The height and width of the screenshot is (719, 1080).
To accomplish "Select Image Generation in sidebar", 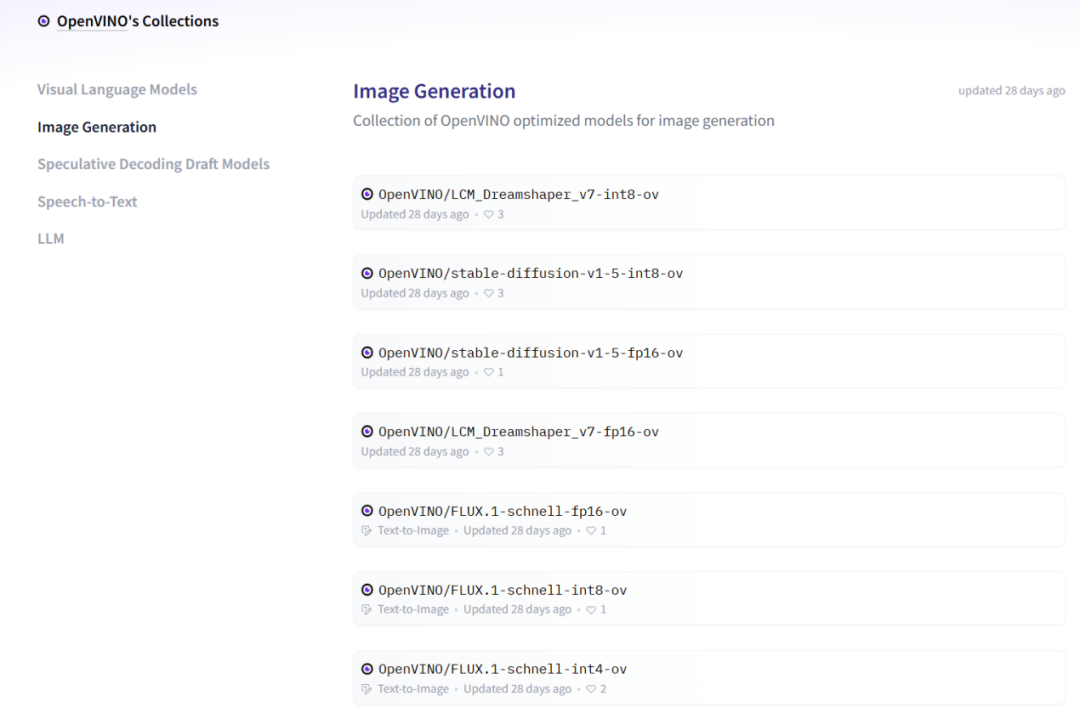I will [x=96, y=127].
